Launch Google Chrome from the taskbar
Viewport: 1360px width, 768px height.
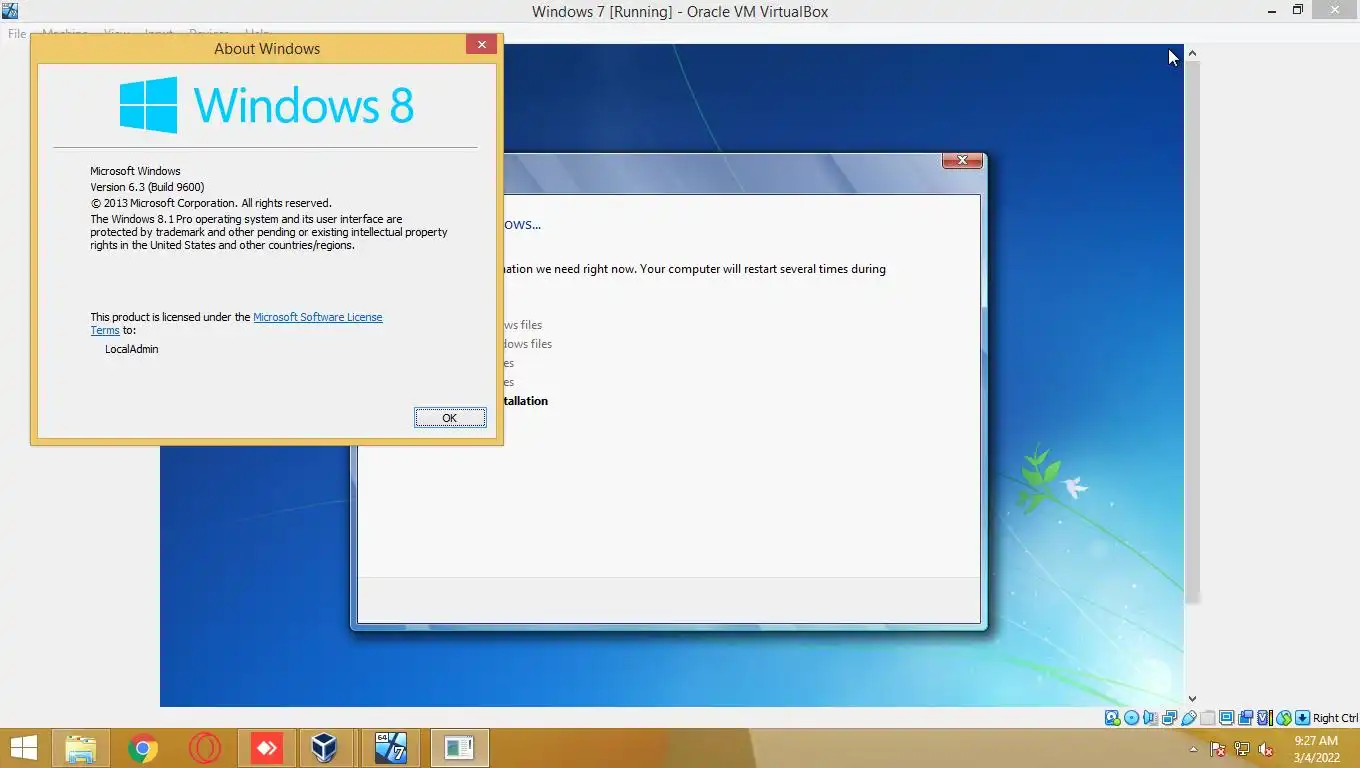[x=142, y=748]
